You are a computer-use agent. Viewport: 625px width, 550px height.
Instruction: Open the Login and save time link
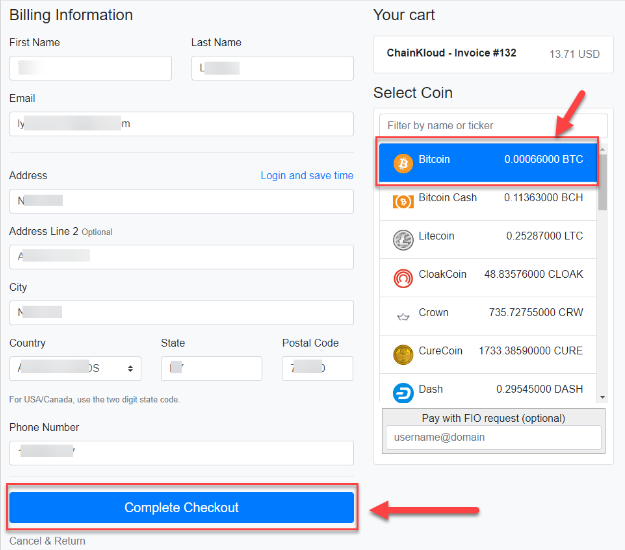(307, 175)
